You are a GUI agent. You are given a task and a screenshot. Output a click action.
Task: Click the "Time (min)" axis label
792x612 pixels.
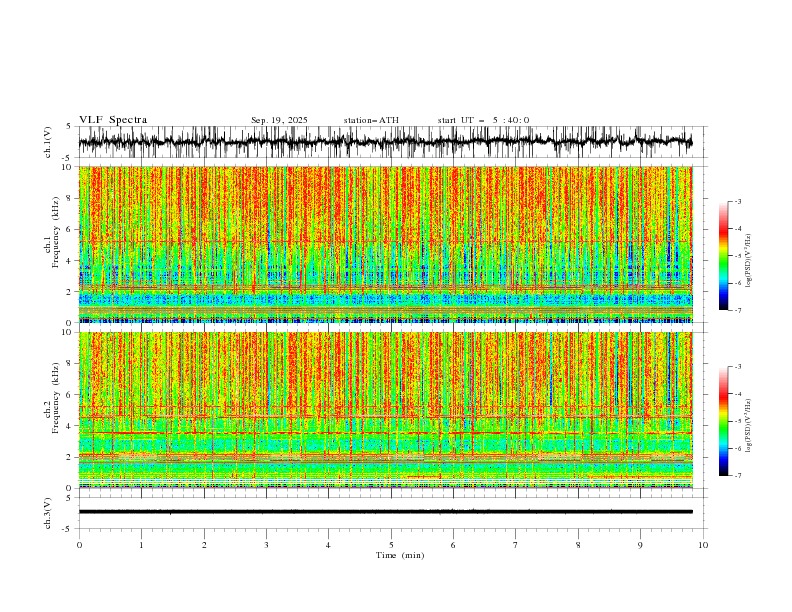tap(400, 555)
